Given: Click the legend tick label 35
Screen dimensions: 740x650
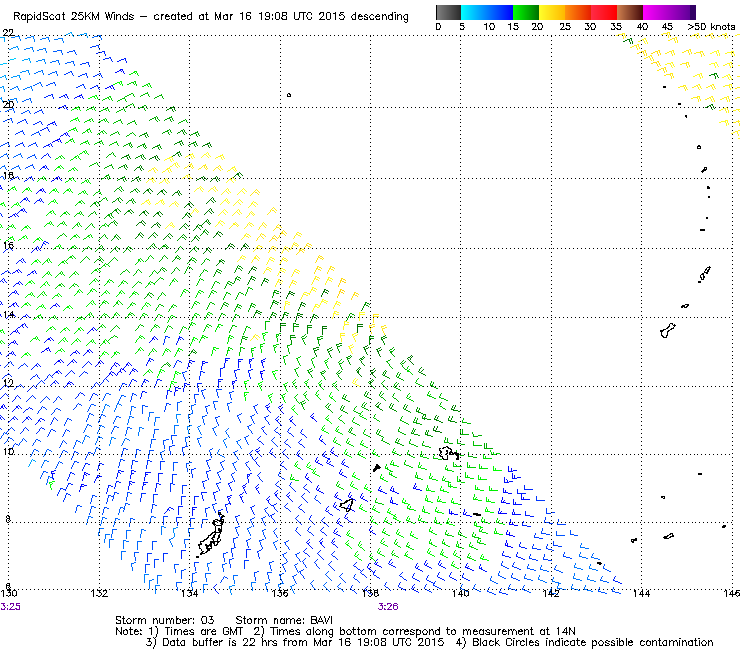Looking at the screenshot, I should point(616,27).
